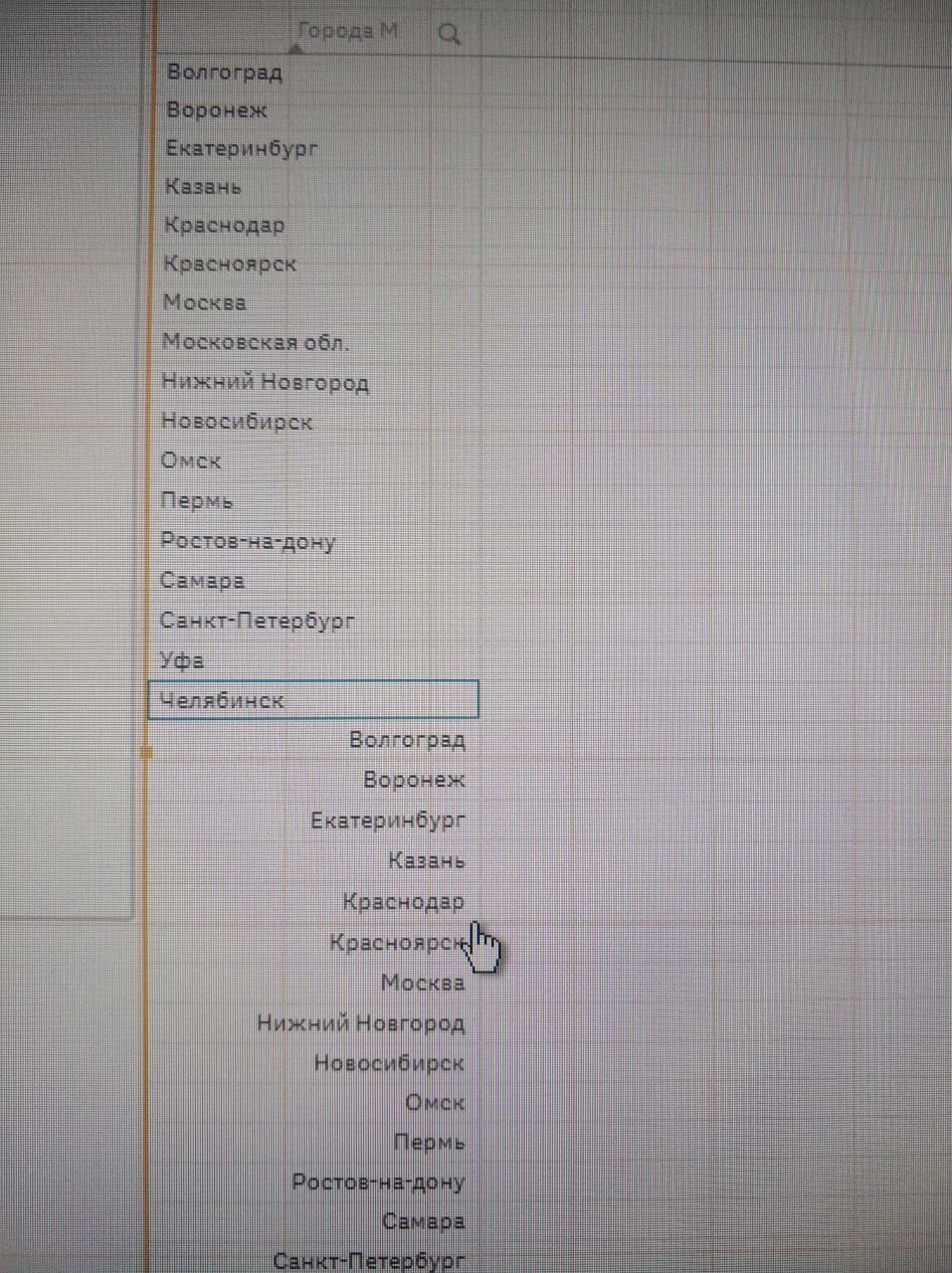Select right-aligned Новосибирск in lower list
This screenshot has height=1273, width=952.
(389, 1062)
